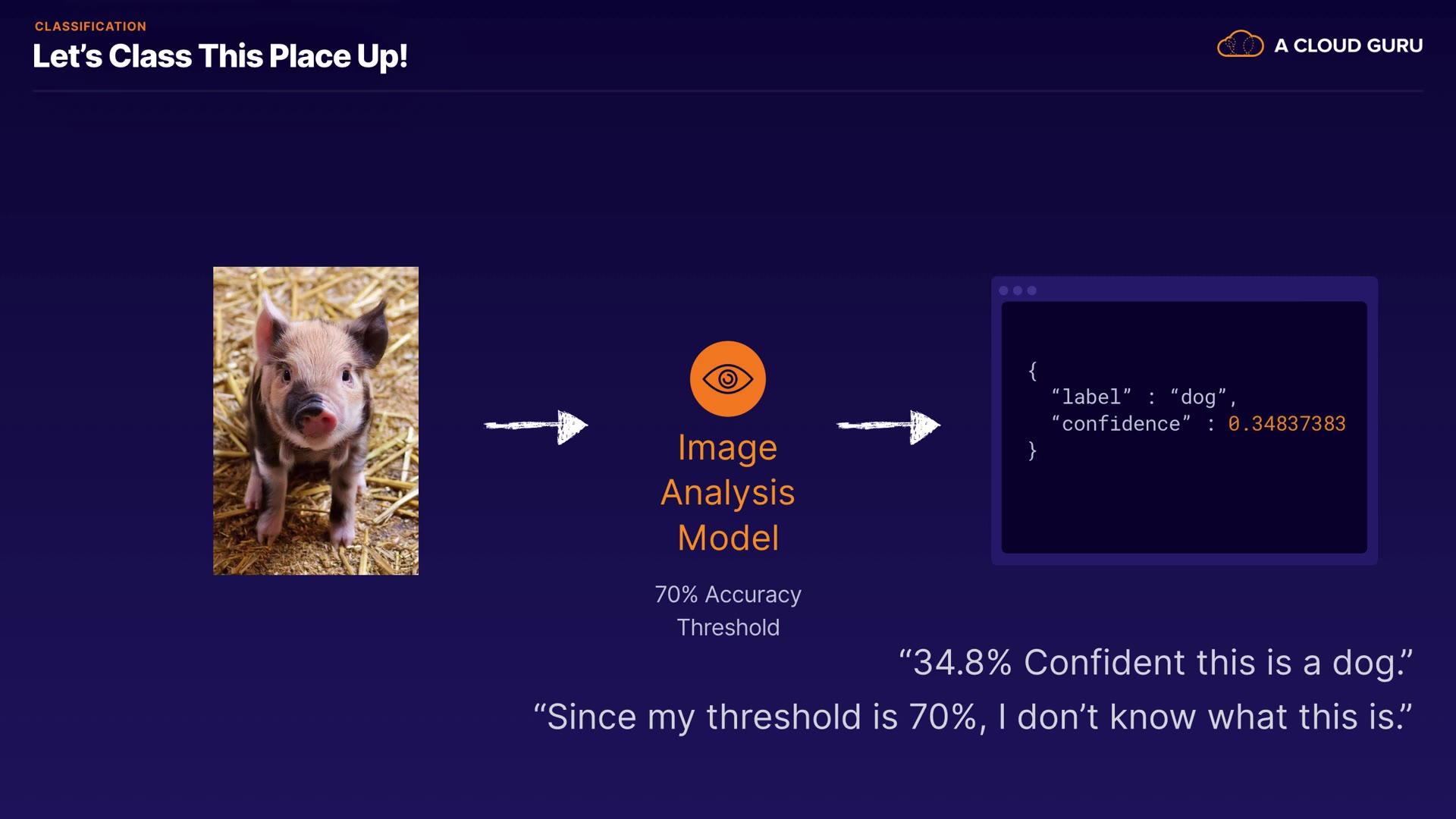Select the piglet photo thumbnail
Screen dimensions: 1456x819
tap(315, 420)
